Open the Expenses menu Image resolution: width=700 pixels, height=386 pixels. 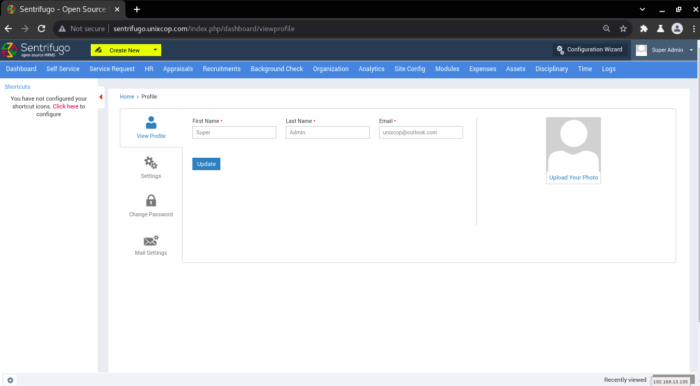(483, 69)
